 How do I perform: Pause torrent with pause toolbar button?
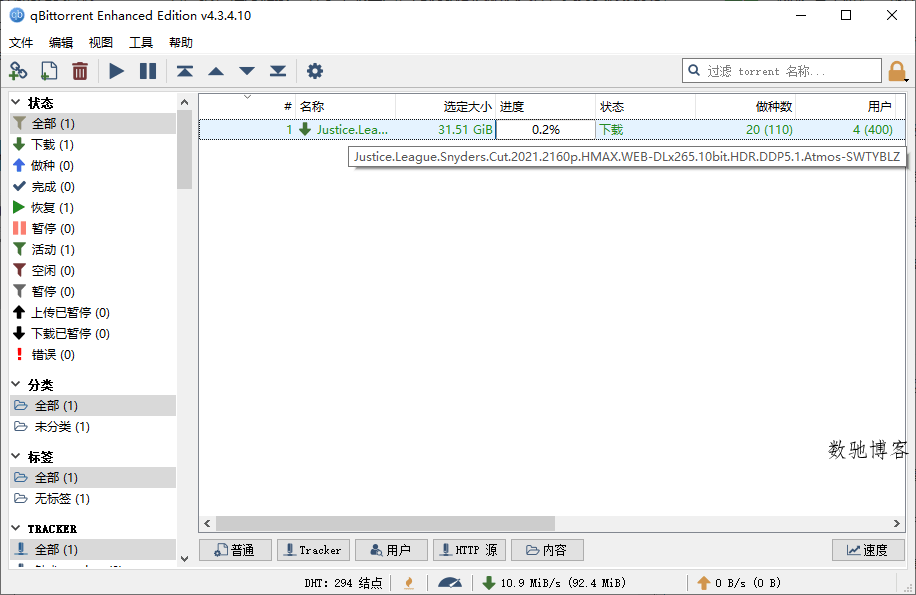click(x=148, y=71)
